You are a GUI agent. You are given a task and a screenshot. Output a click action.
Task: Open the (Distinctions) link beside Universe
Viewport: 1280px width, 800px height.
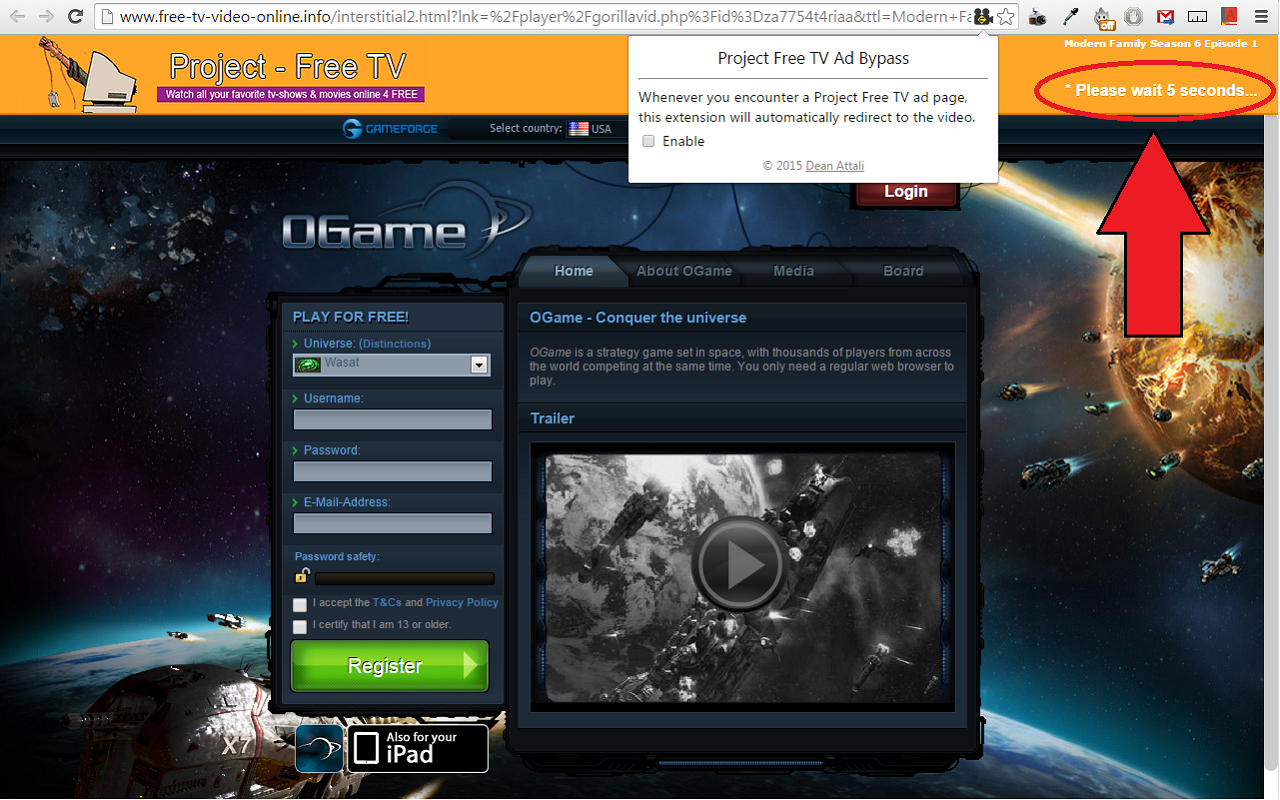(395, 344)
